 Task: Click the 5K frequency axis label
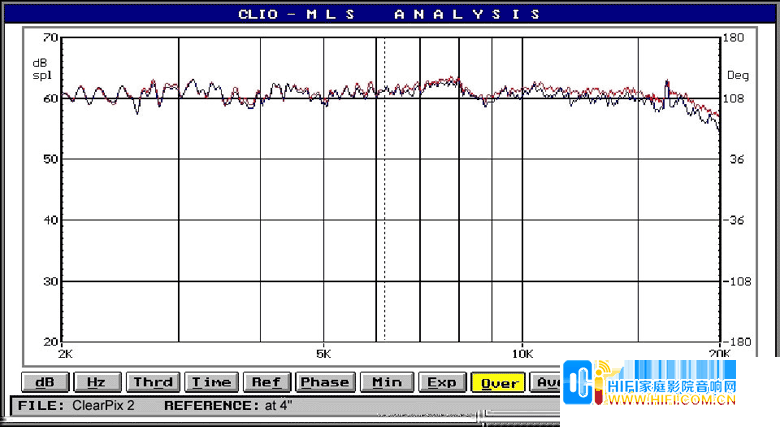click(322, 354)
